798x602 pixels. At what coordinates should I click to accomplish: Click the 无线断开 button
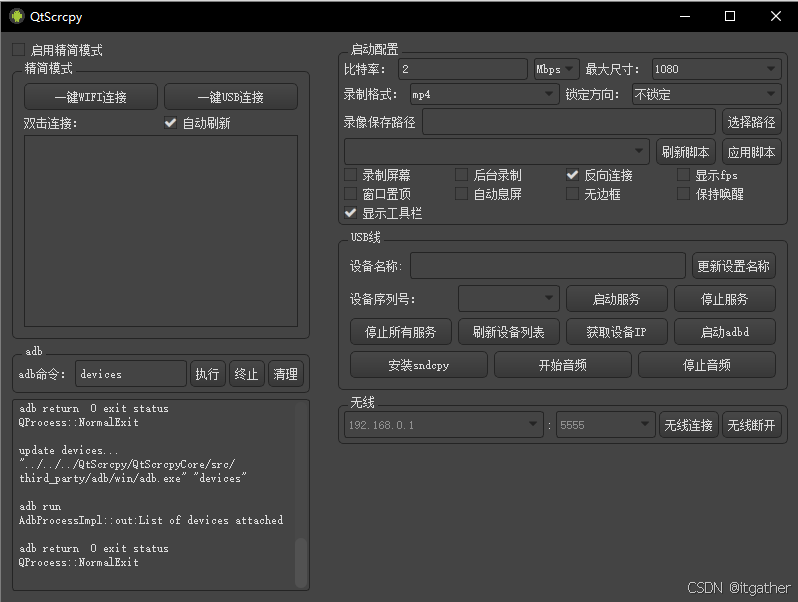751,425
